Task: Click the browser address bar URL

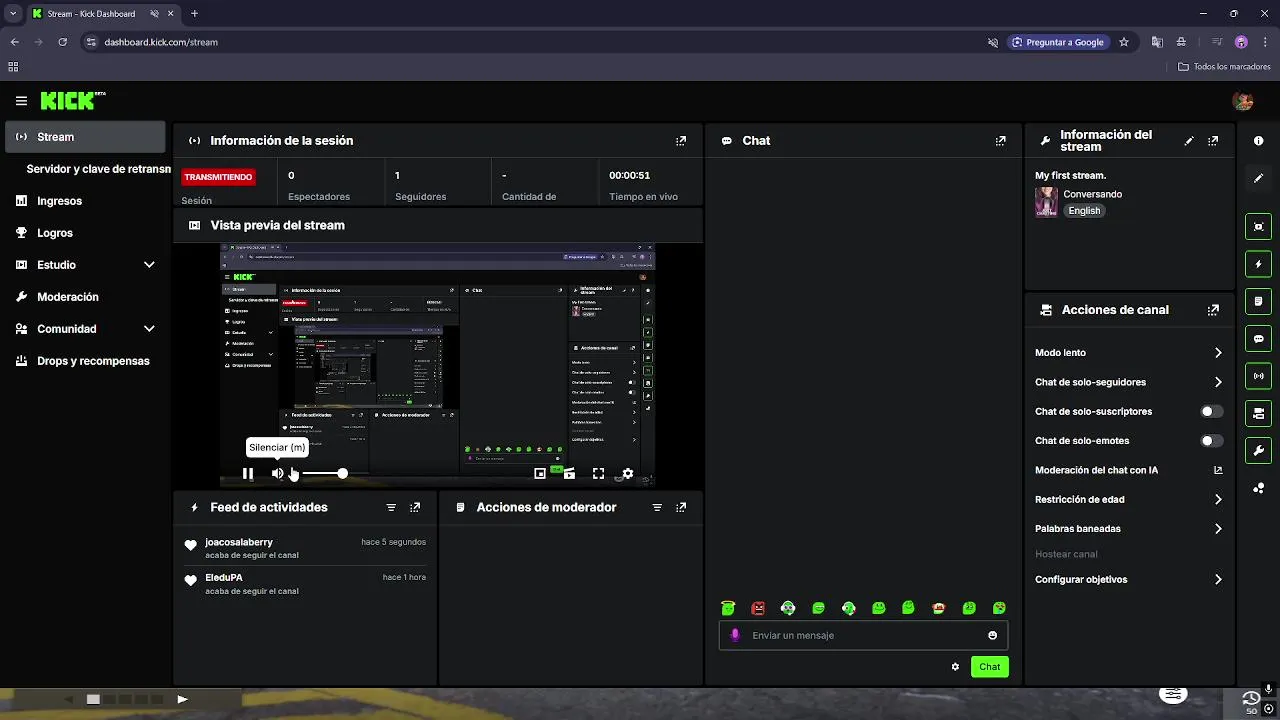Action: click(161, 42)
